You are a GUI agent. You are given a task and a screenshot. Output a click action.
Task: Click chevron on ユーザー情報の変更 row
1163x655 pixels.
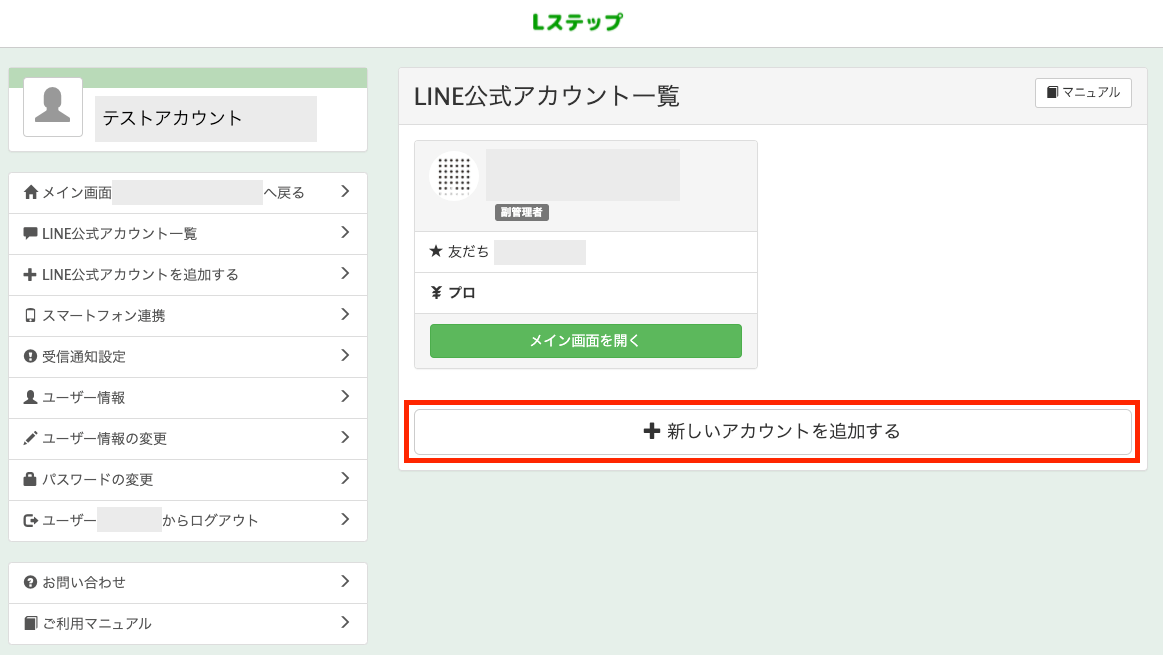[x=345, y=437]
